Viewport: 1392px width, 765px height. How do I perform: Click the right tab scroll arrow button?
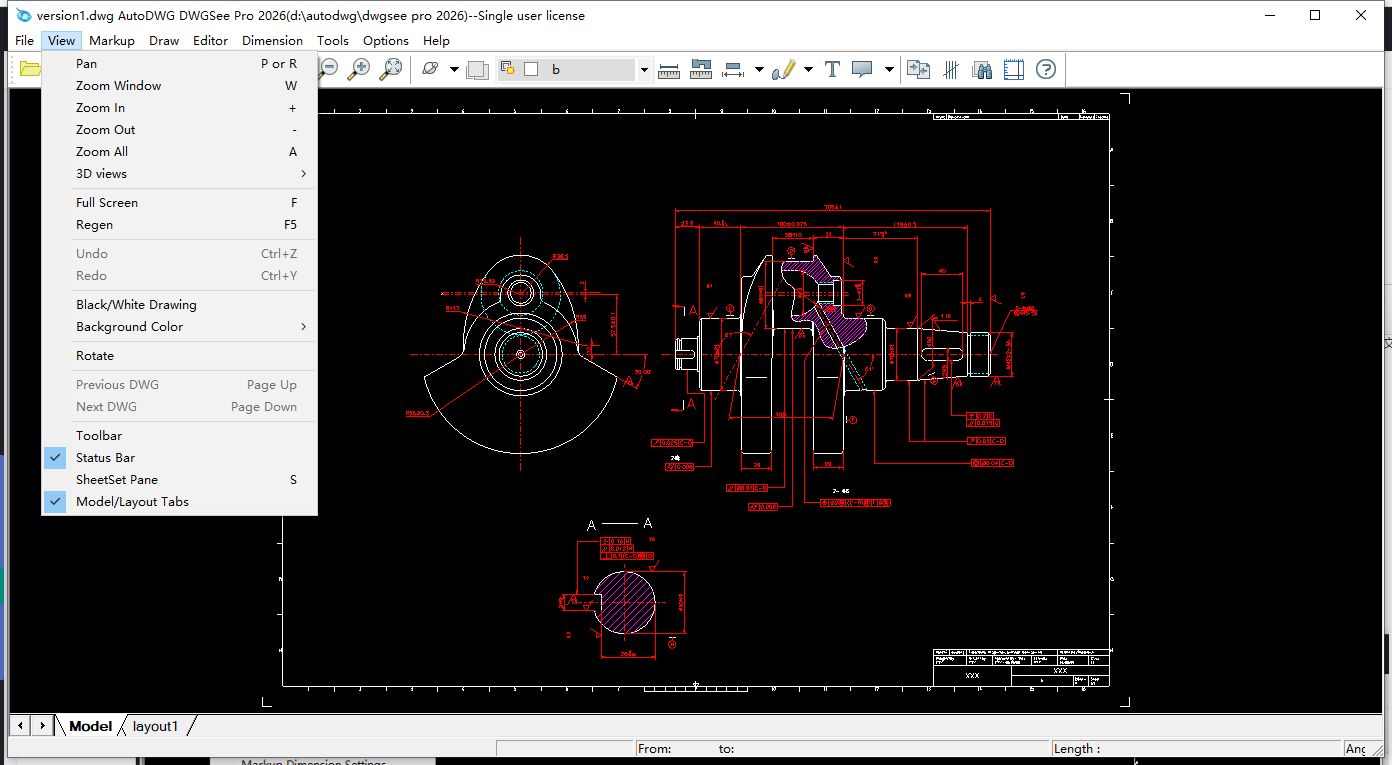[42, 726]
